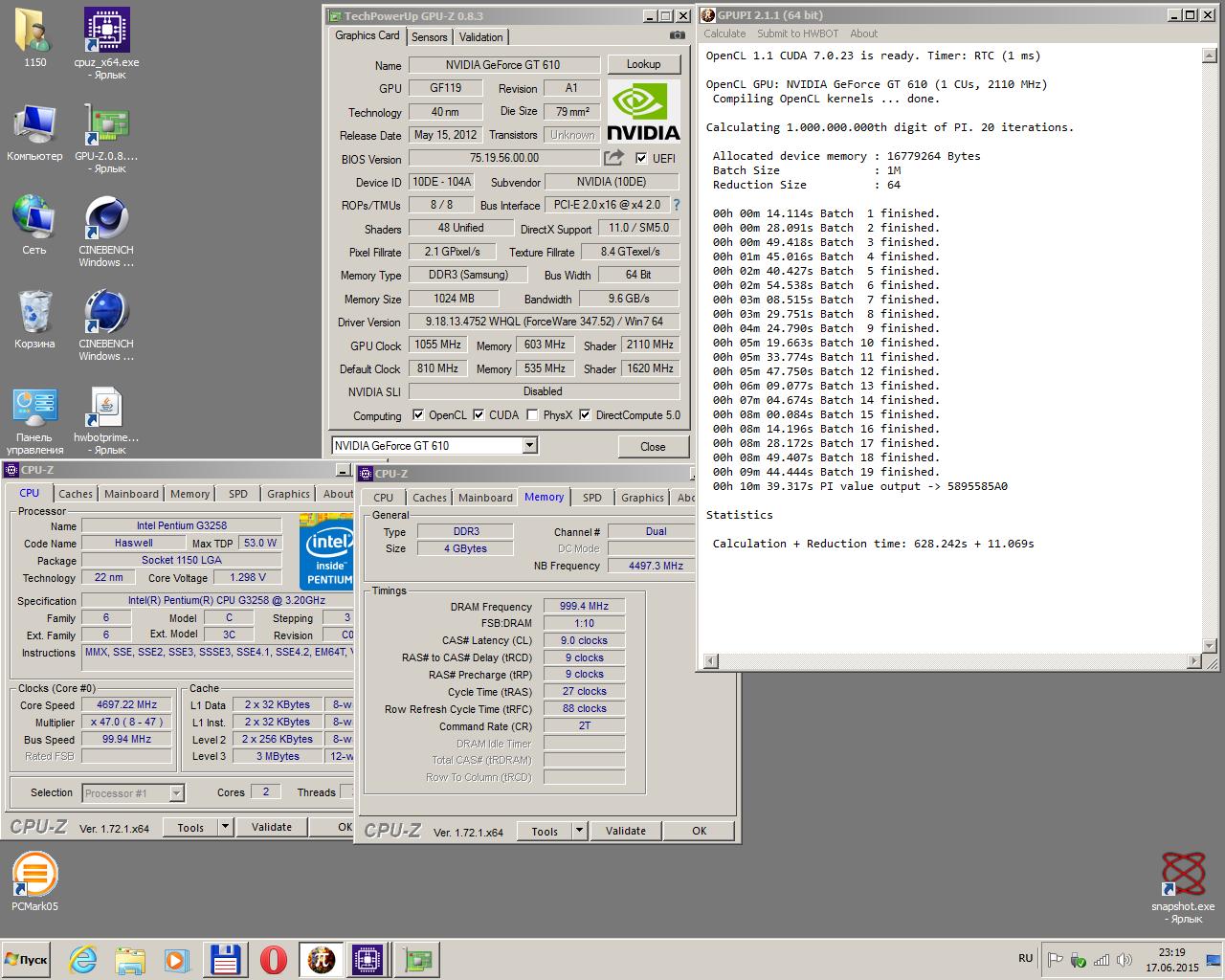Click the GPUPI horizontal scrollbar left arrow
The image size is (1225, 980).
click(x=711, y=661)
